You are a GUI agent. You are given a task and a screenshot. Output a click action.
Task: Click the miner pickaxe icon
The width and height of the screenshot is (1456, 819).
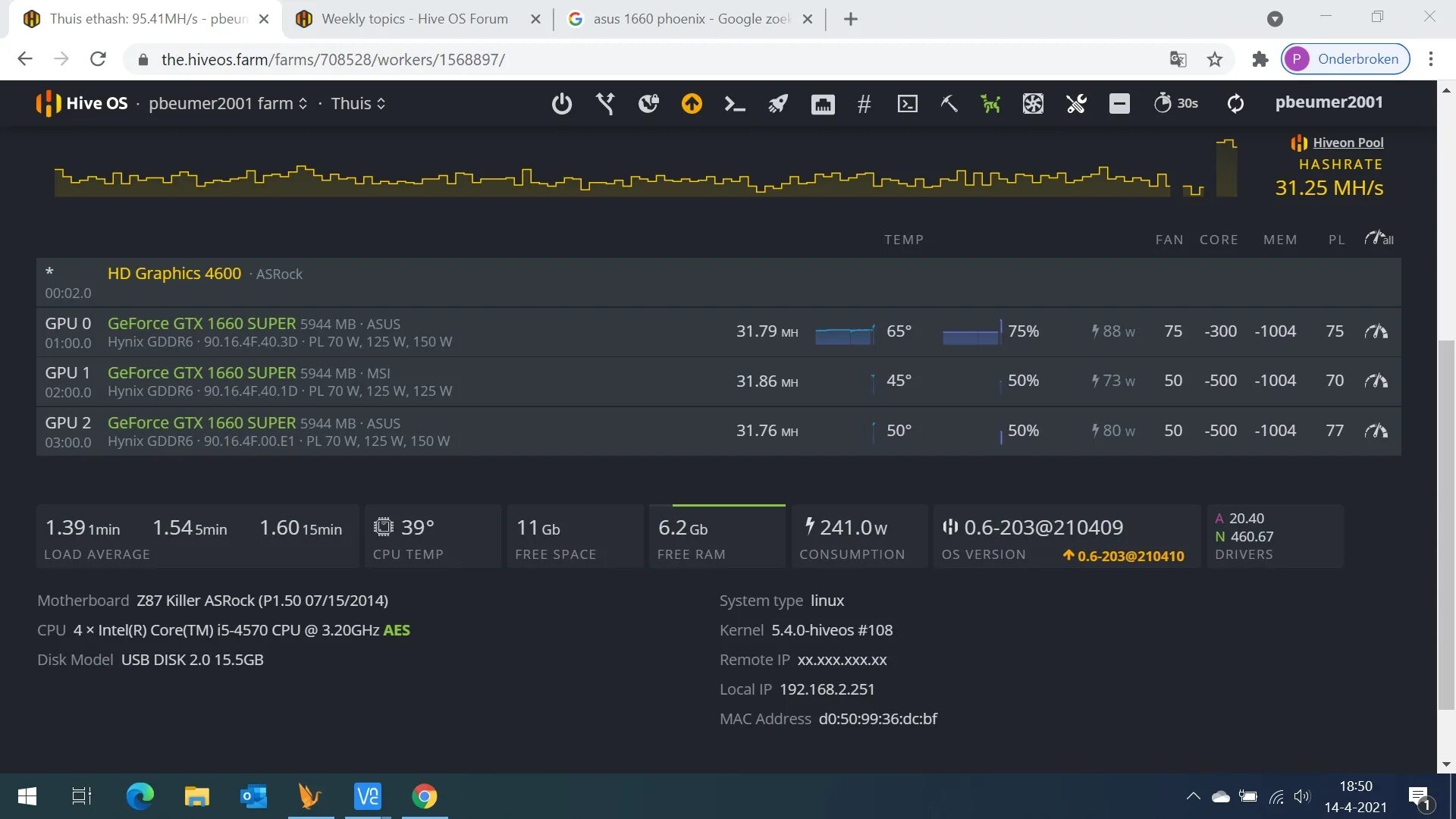point(949,103)
